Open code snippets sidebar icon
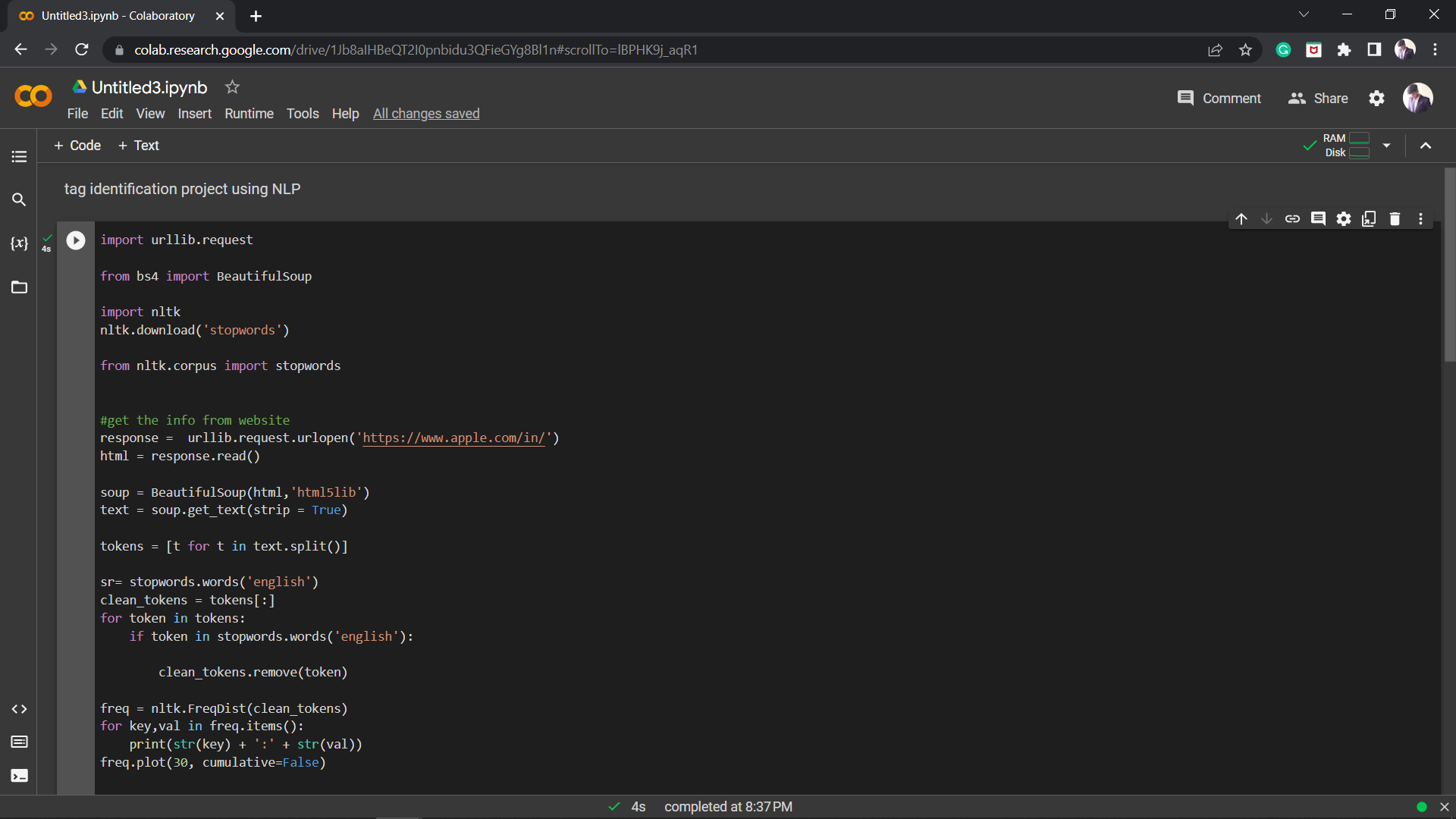The image size is (1456, 819). 19,709
